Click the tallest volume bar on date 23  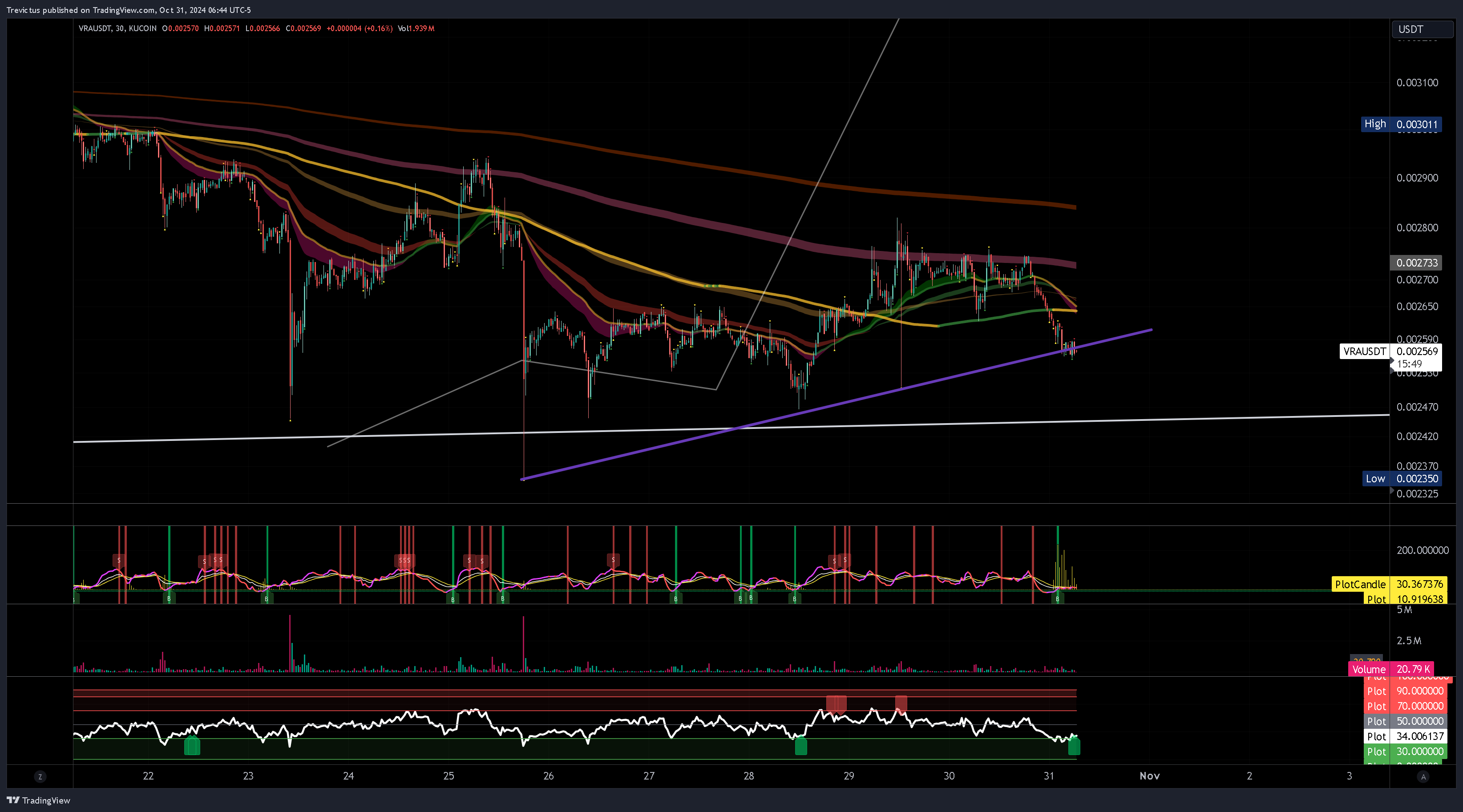click(x=290, y=643)
